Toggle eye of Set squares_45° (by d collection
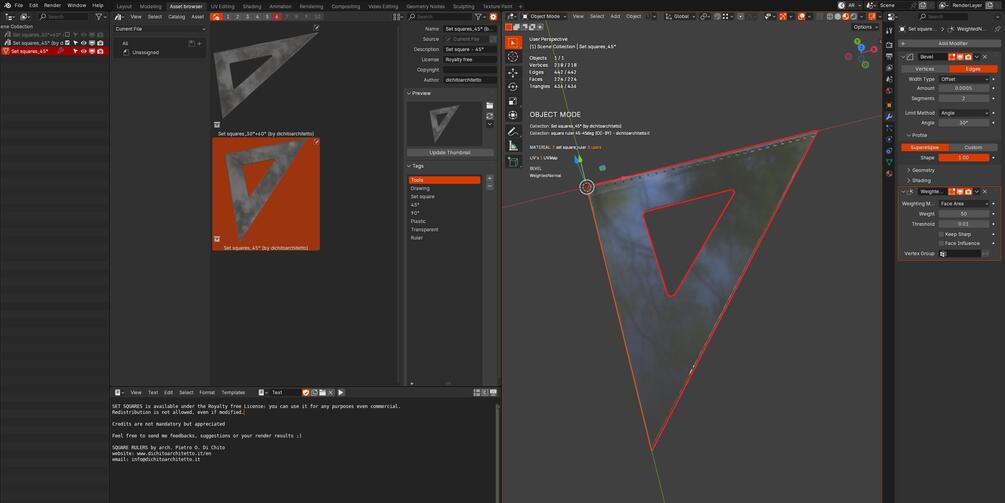Screen dimensions: 1005x503 coord(83,43)
